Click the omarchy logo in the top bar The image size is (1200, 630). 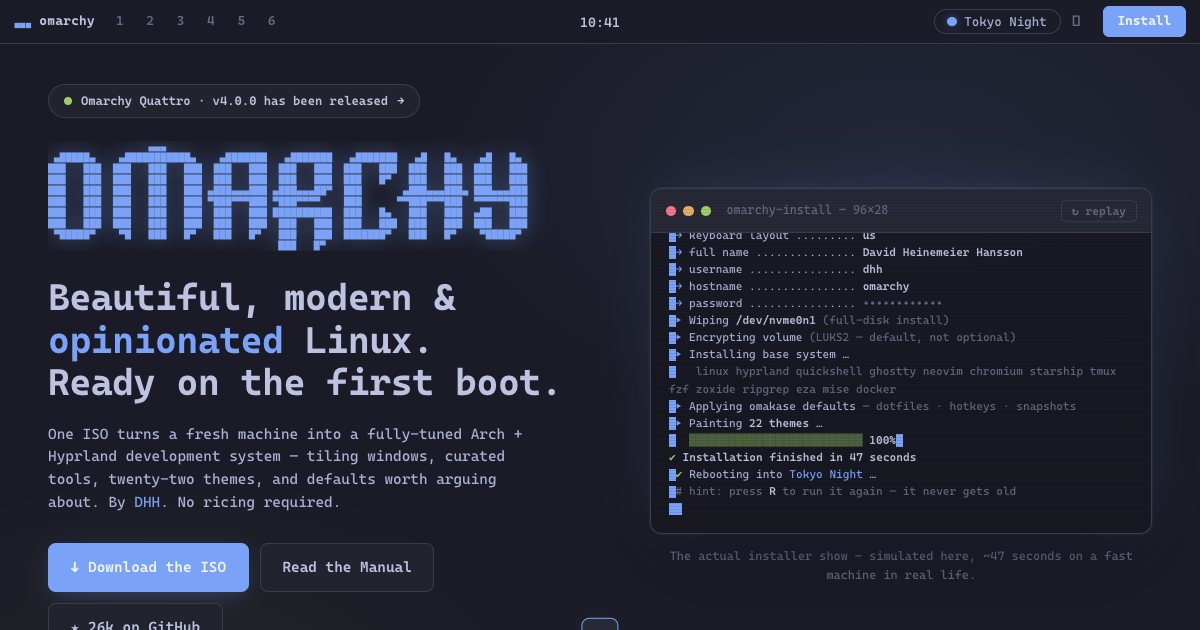click(54, 21)
